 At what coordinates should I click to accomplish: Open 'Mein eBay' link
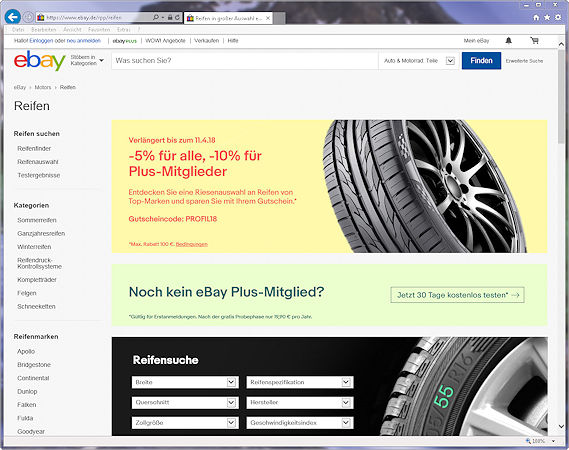point(476,41)
